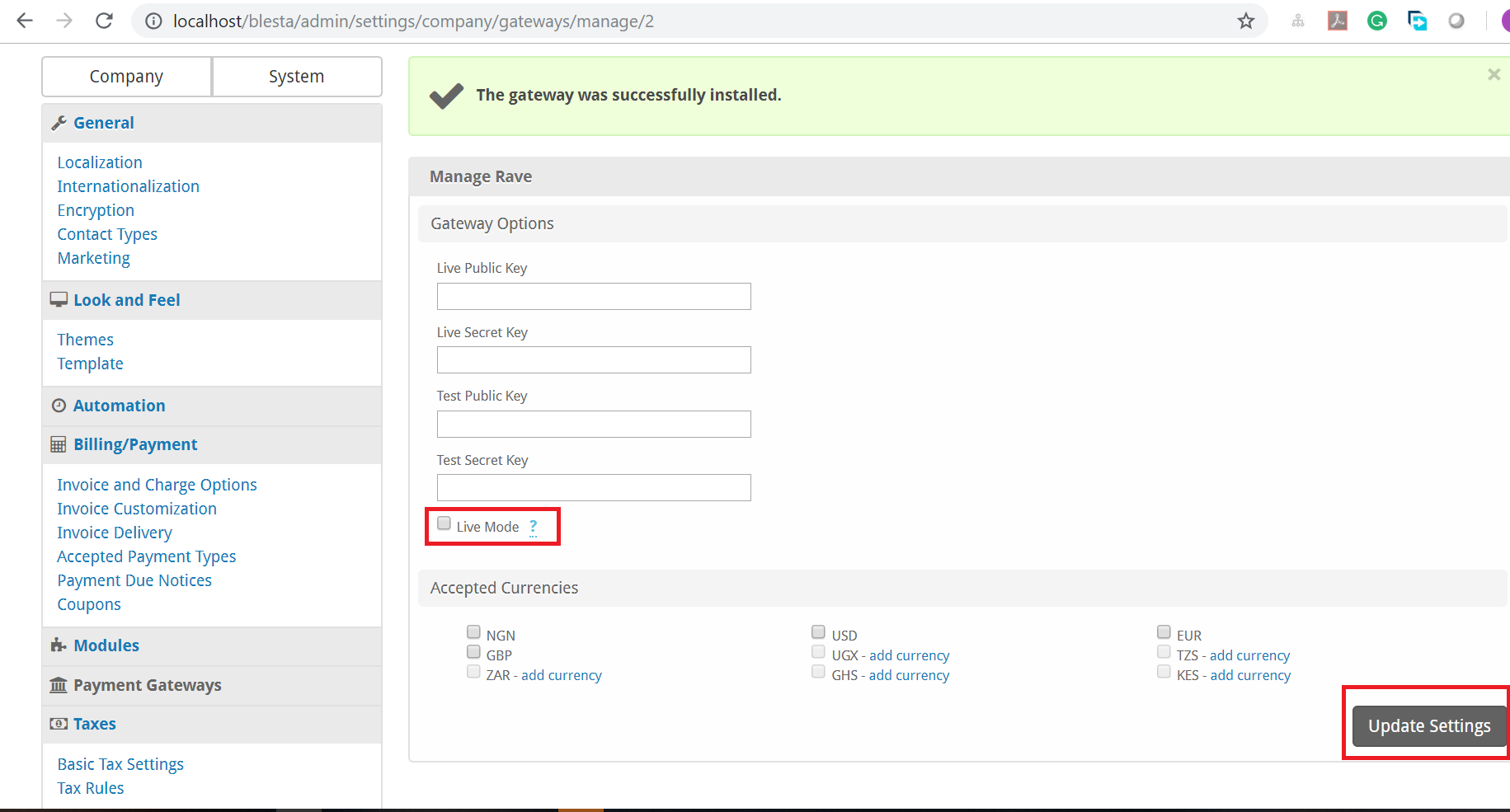
Task: Open Template settings
Action: [x=90, y=364]
